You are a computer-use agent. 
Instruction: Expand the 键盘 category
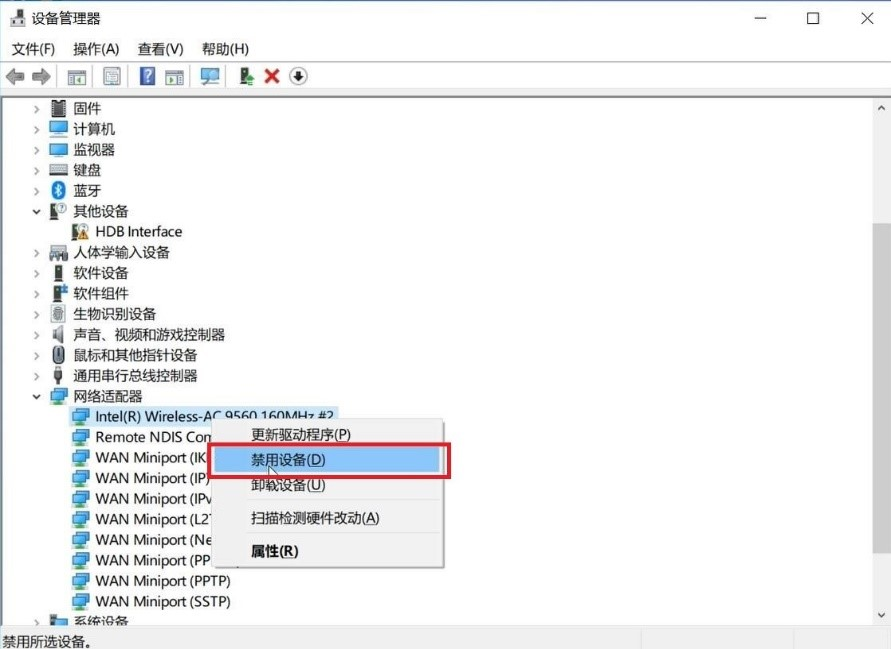pyautogui.click(x=37, y=171)
